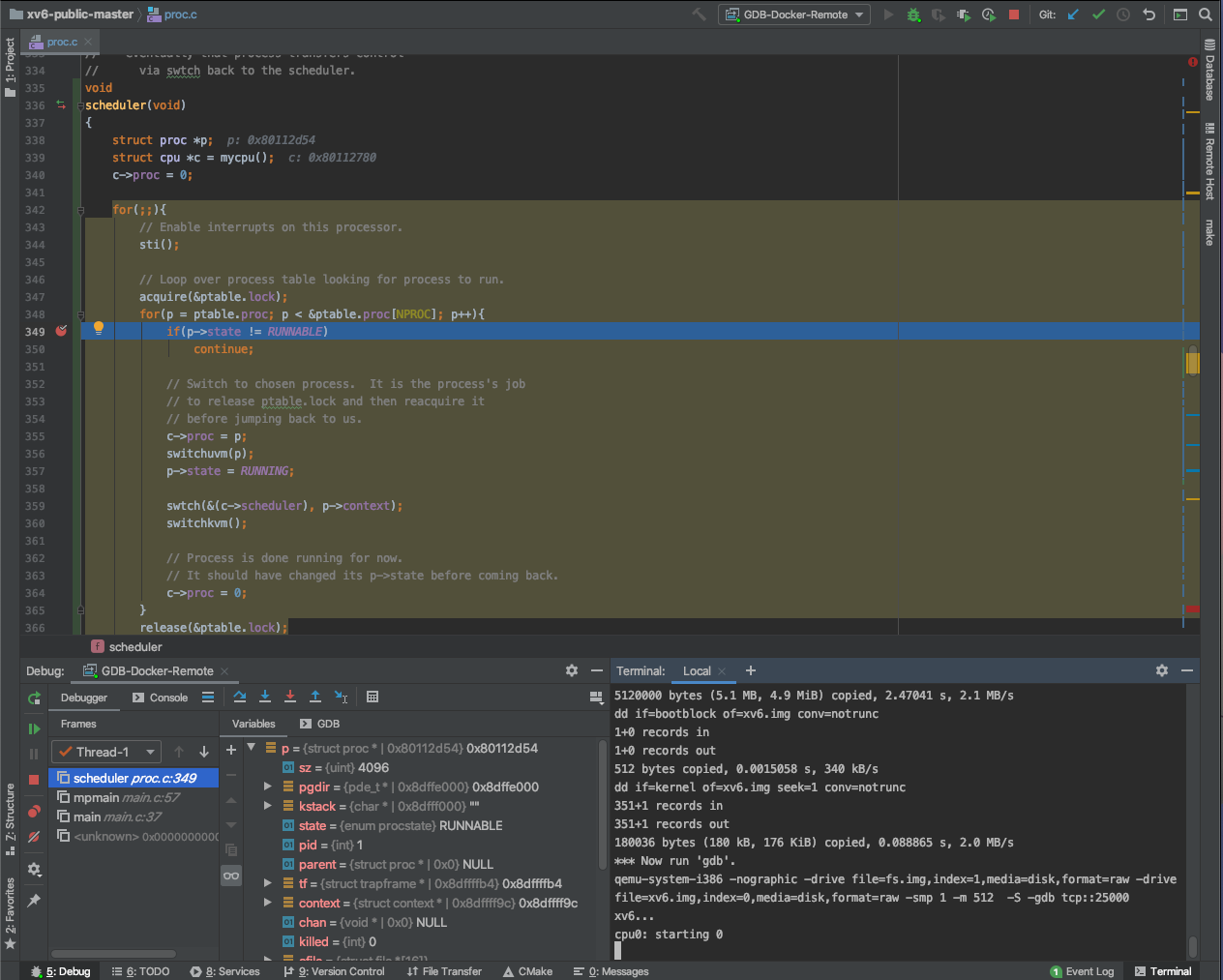Switch to the GDB tab
Image resolution: width=1223 pixels, height=980 pixels.
click(x=318, y=723)
